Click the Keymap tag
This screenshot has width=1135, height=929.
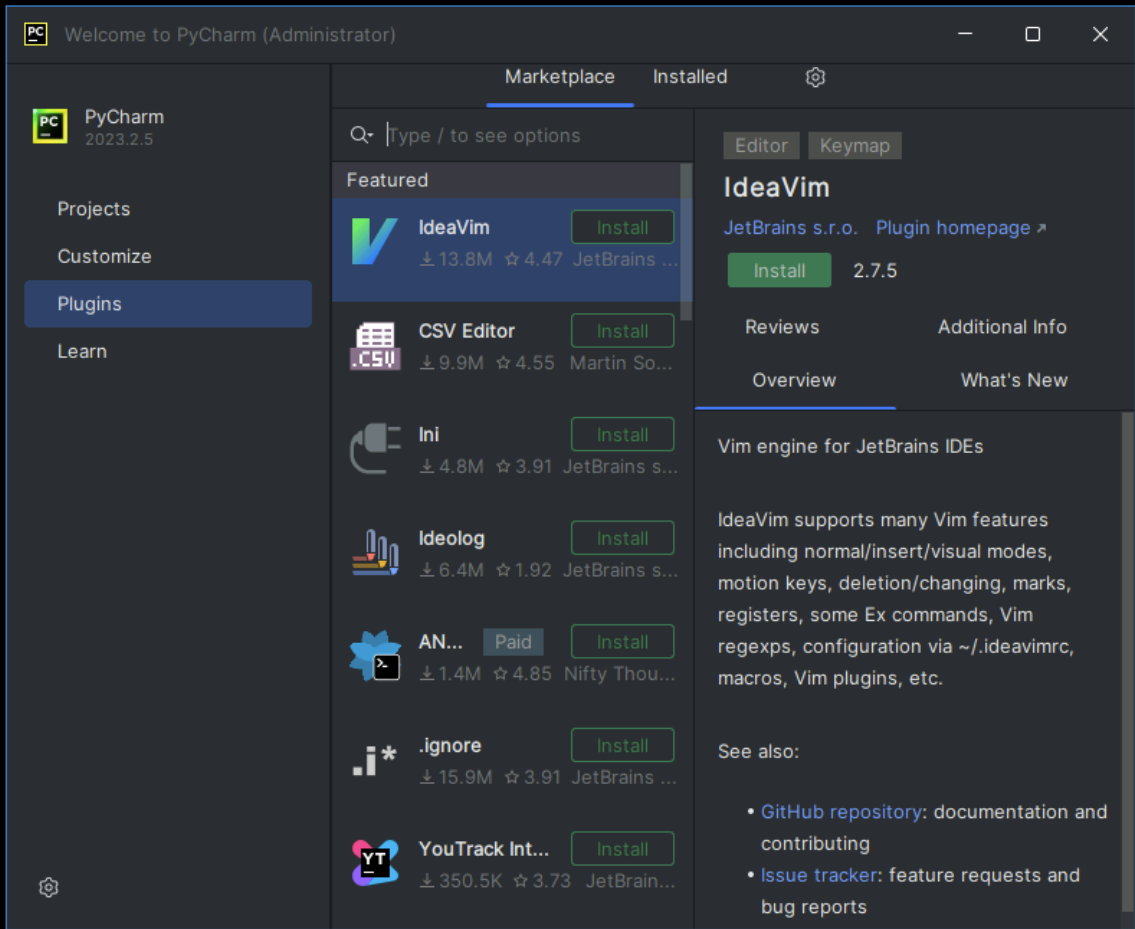(x=854, y=146)
